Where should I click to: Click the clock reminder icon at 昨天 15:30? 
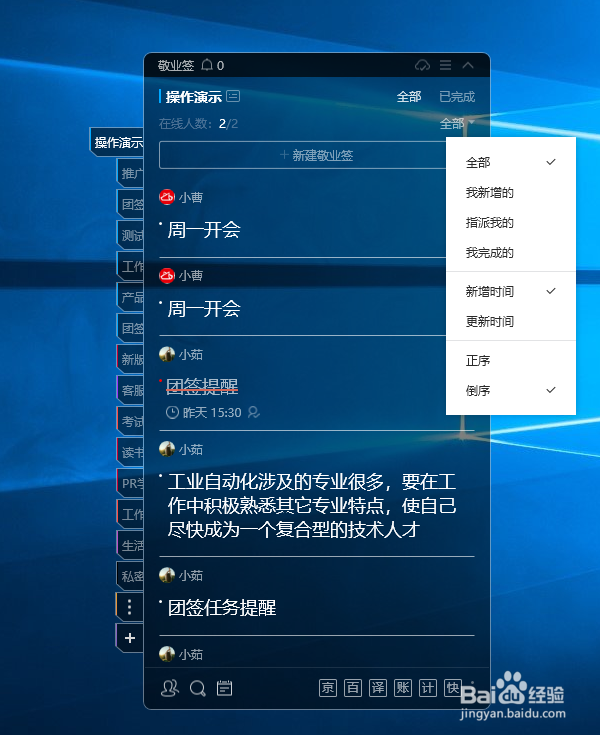point(172,412)
